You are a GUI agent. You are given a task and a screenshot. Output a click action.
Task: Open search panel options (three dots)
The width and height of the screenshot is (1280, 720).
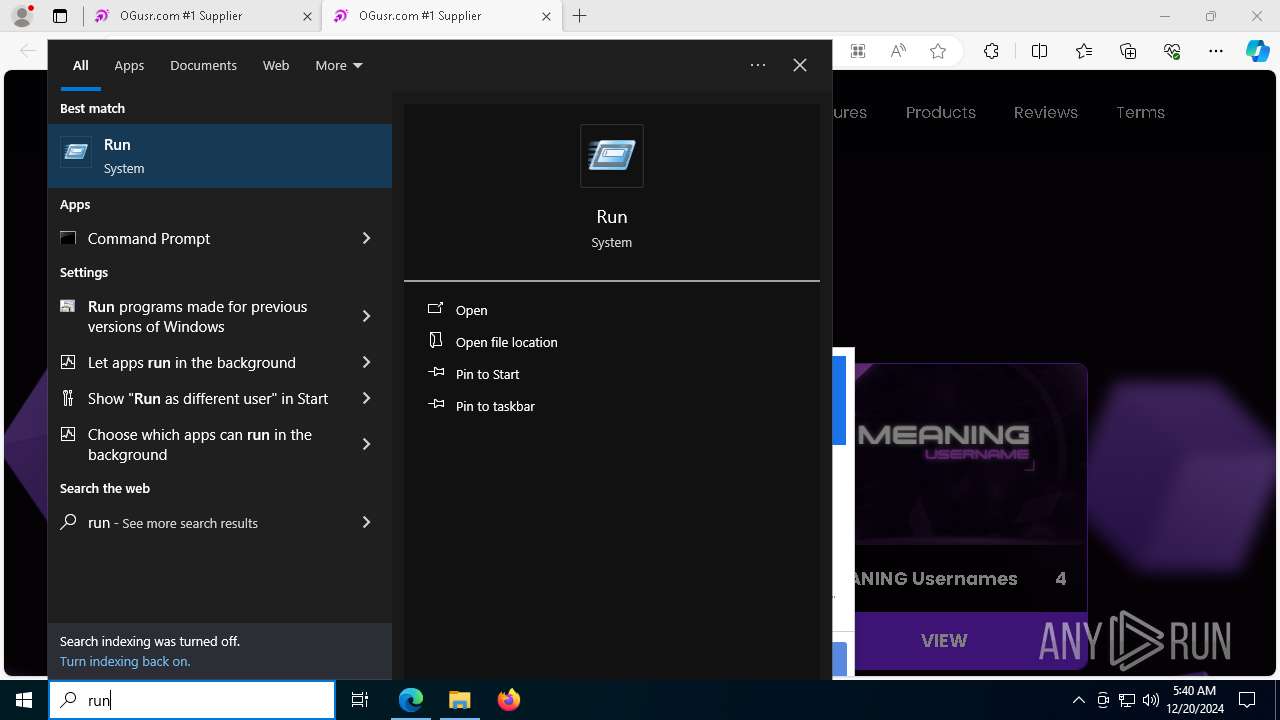pos(758,65)
